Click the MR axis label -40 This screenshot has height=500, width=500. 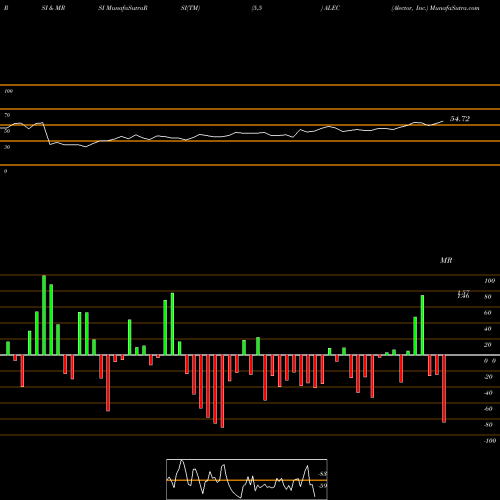pos(488,393)
